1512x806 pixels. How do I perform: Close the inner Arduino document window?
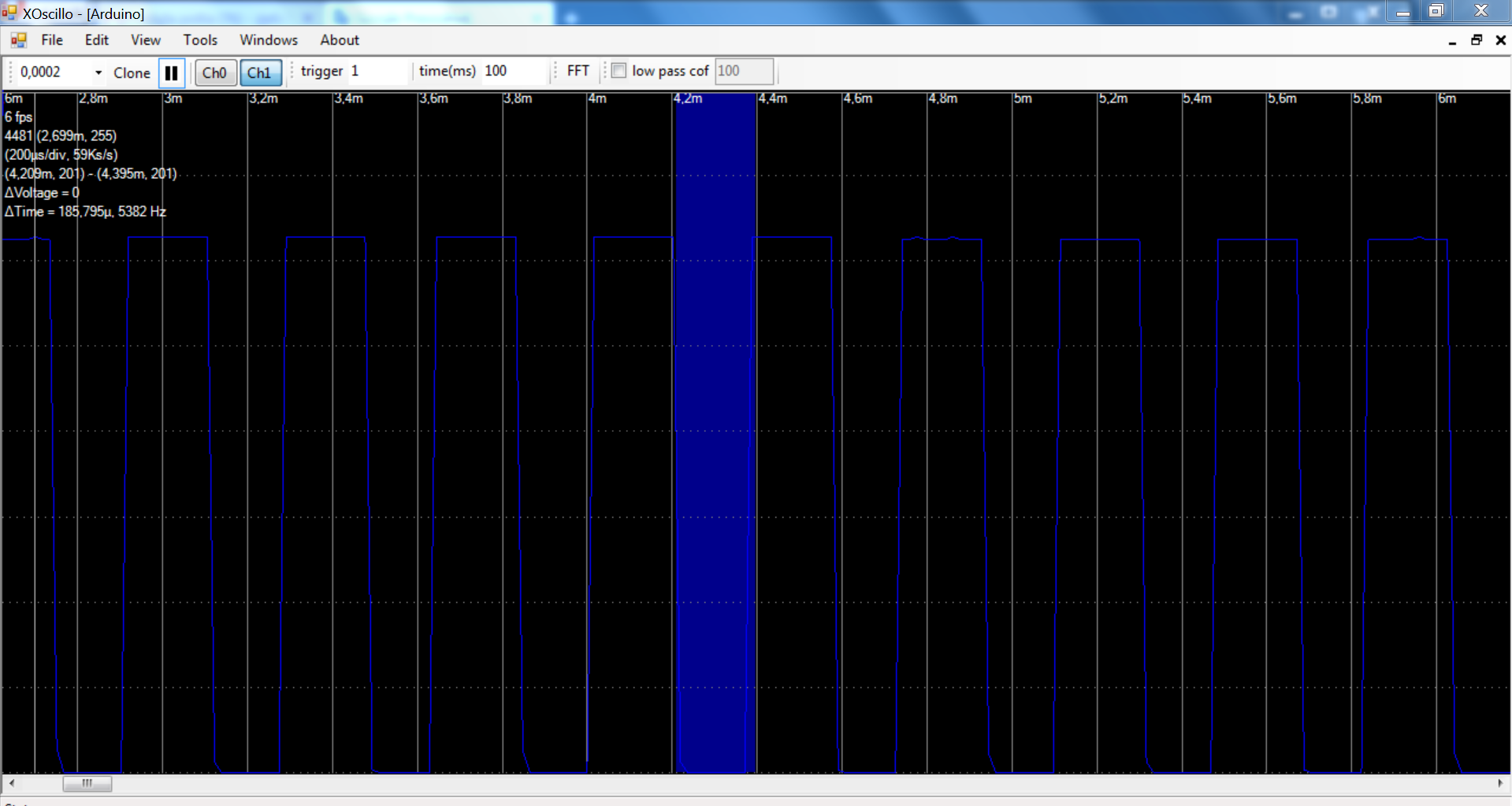click(1501, 40)
